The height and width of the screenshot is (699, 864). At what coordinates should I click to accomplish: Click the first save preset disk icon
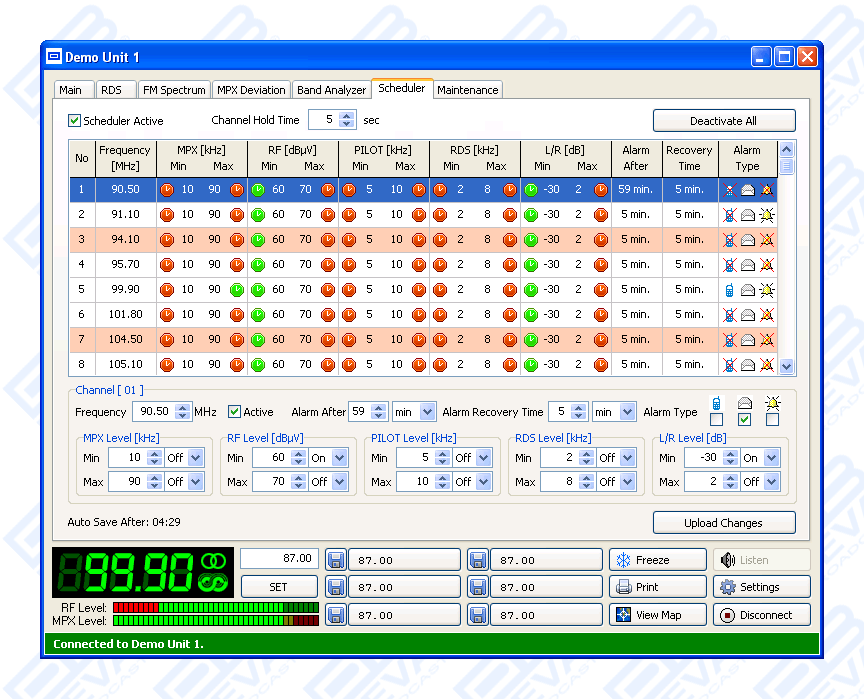point(337,561)
